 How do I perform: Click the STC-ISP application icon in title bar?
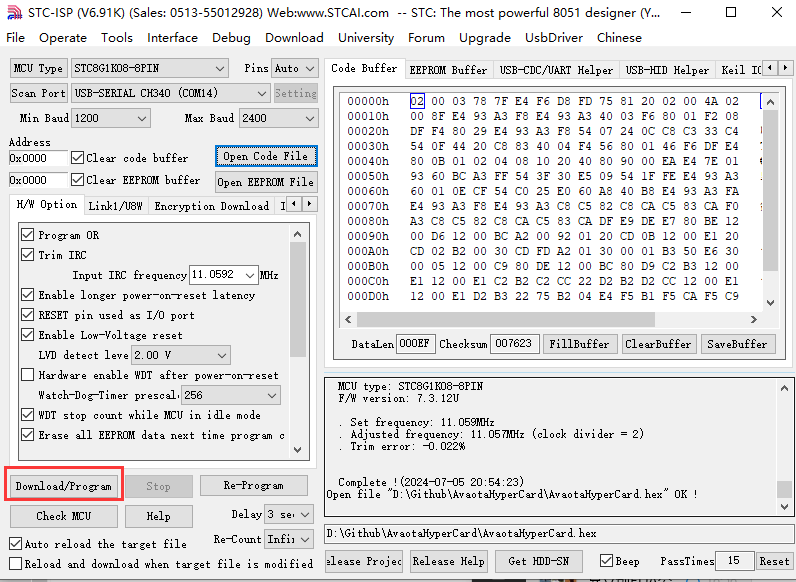click(x=13, y=13)
